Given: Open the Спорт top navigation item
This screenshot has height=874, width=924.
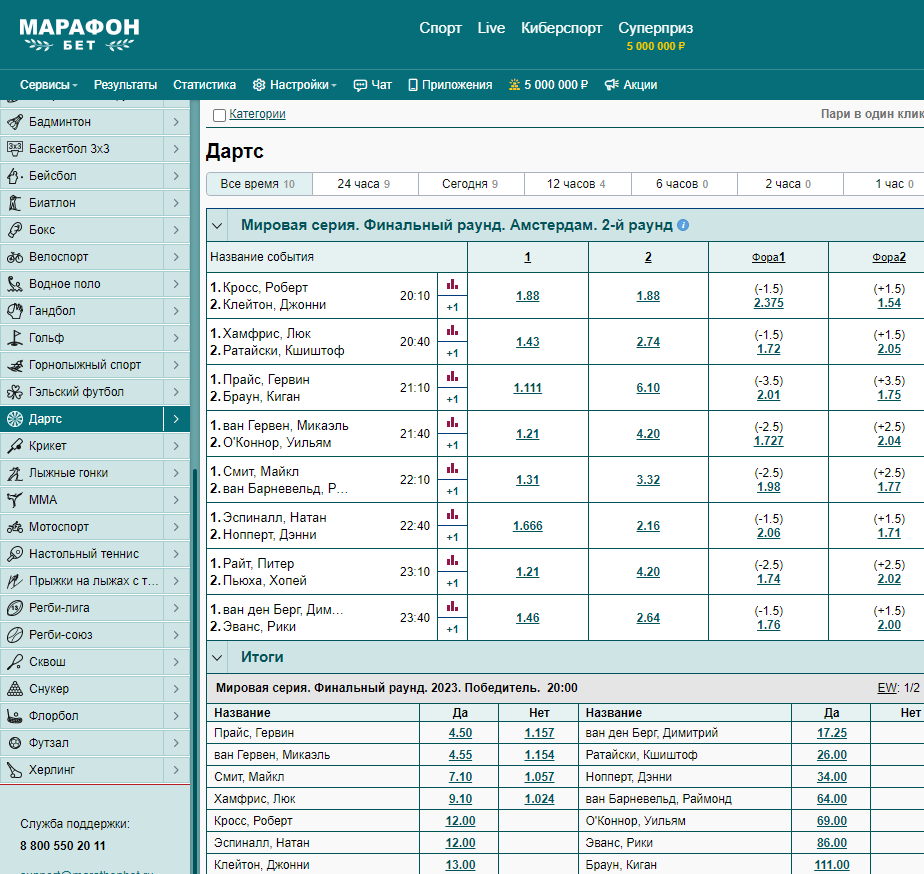Looking at the screenshot, I should coord(440,28).
